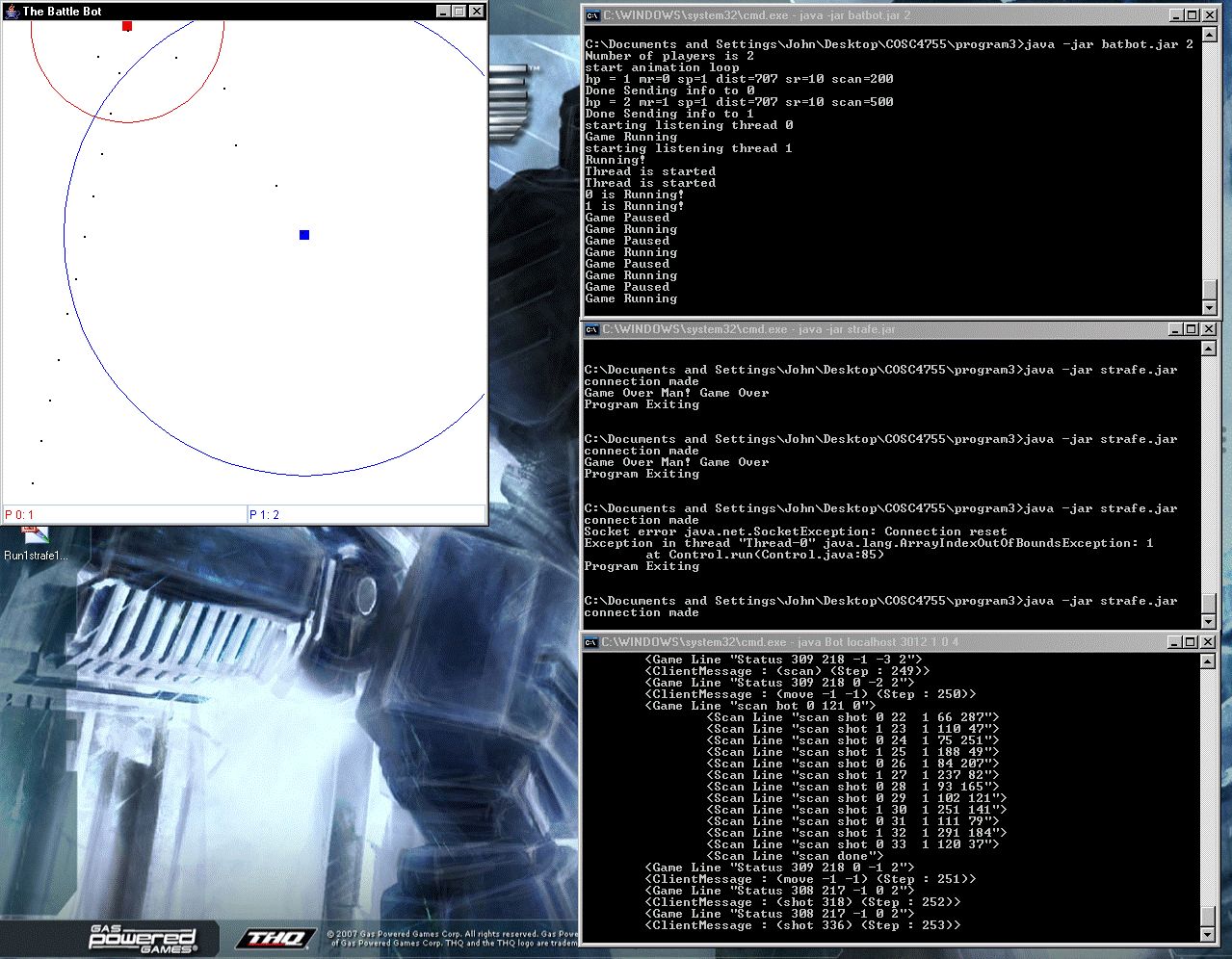
Task: Click the scrollbar thumb in Bot localhost window
Action: coord(1209,916)
